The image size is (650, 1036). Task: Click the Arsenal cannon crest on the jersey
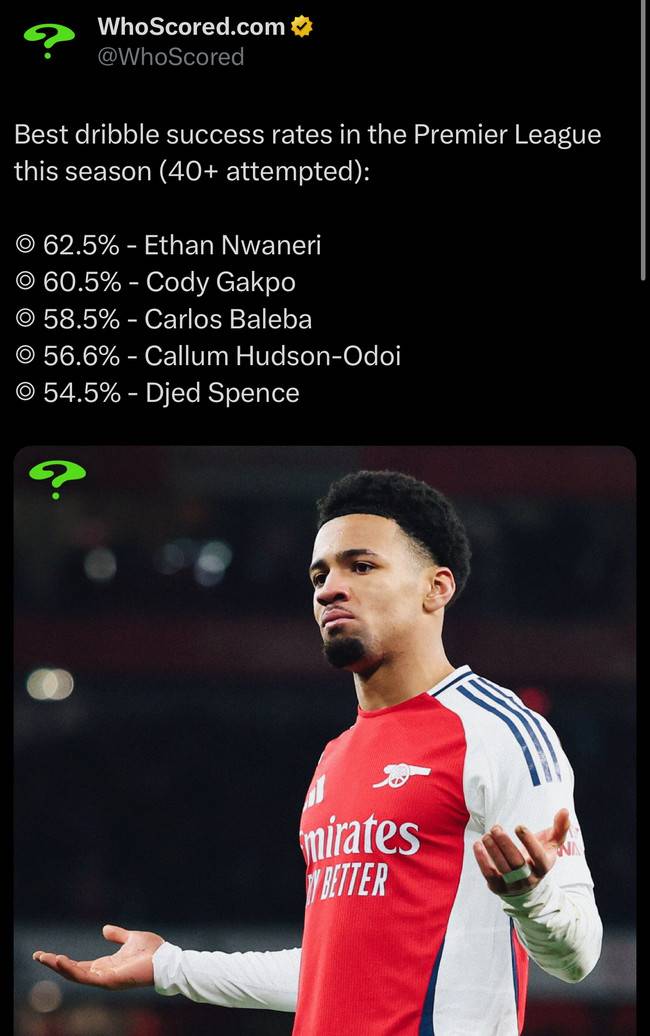pyautogui.click(x=401, y=775)
